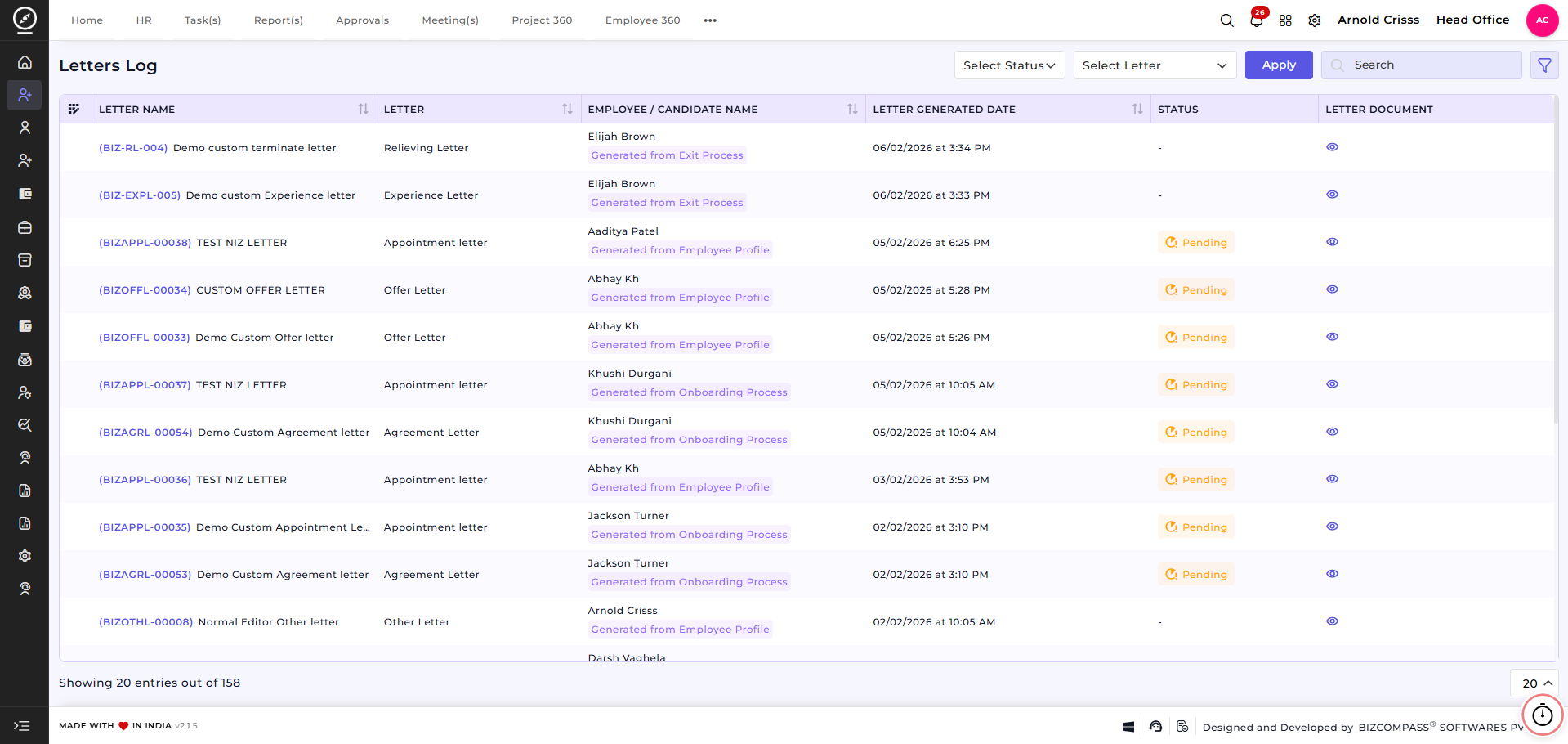The height and width of the screenshot is (744, 1568).
Task: View document for BIZAPPL-00038 TEST NIZ LETTER
Action: click(x=1332, y=242)
